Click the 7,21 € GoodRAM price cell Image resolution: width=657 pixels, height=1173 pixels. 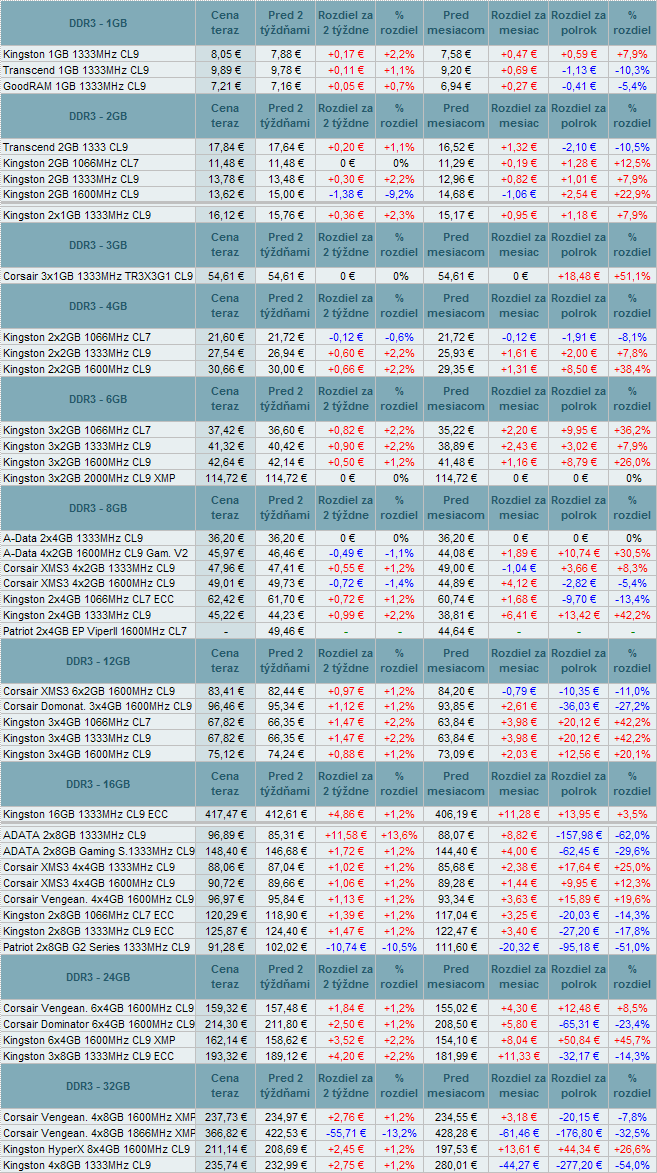pos(224,86)
